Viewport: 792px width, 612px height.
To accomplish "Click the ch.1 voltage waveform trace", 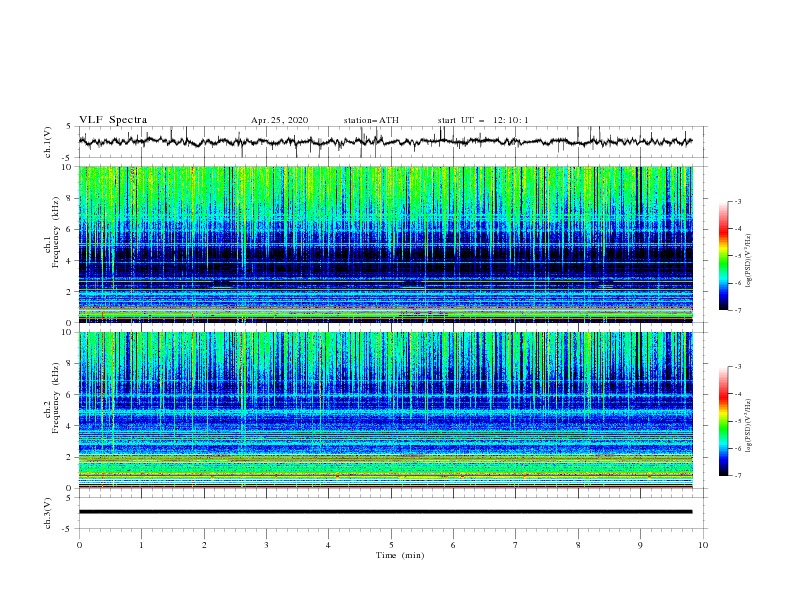I will point(385,141).
